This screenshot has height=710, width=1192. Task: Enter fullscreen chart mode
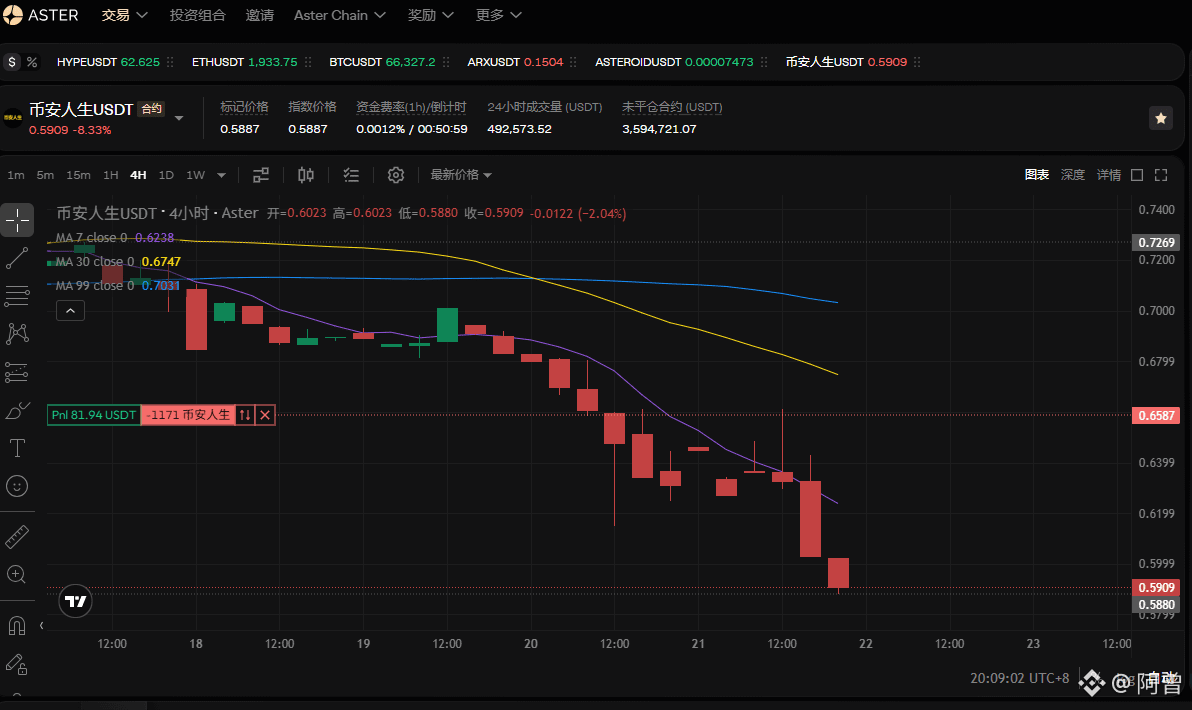pyautogui.click(x=1161, y=175)
